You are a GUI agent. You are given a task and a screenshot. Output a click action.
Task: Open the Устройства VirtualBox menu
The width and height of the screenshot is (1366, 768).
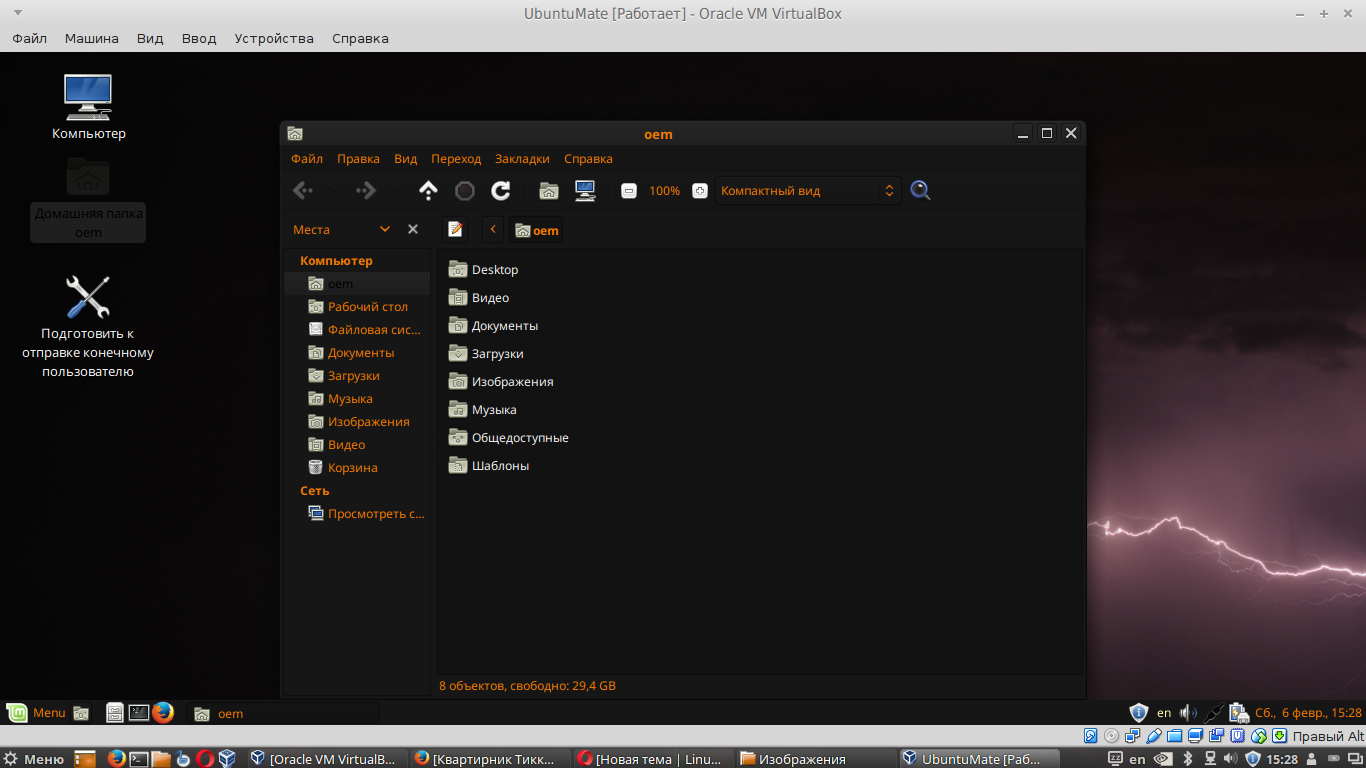coord(274,38)
